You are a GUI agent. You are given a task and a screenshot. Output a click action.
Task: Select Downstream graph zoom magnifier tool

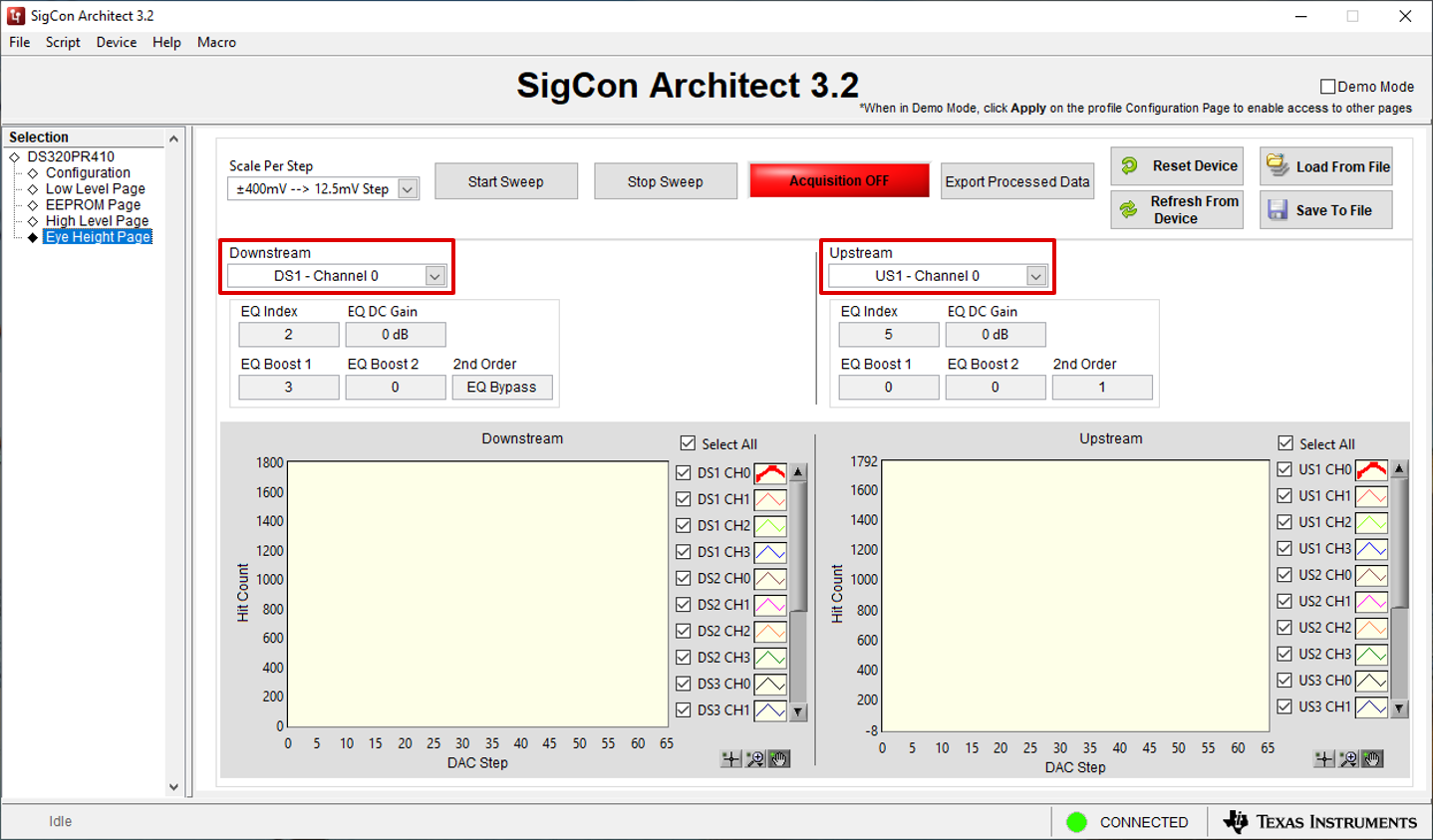755,759
